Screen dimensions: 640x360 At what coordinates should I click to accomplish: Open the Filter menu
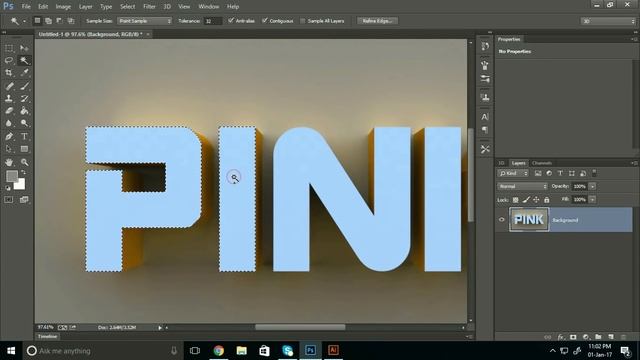pos(149,7)
